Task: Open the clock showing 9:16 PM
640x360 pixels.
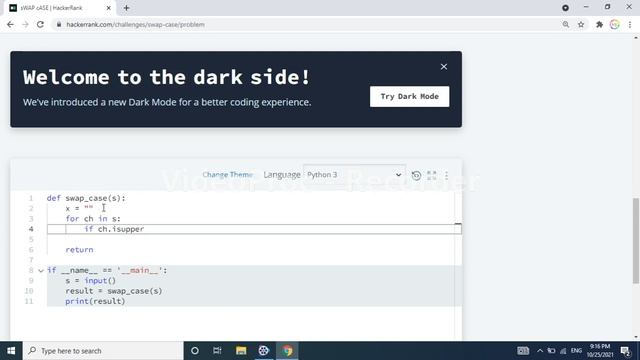Action: (x=600, y=351)
